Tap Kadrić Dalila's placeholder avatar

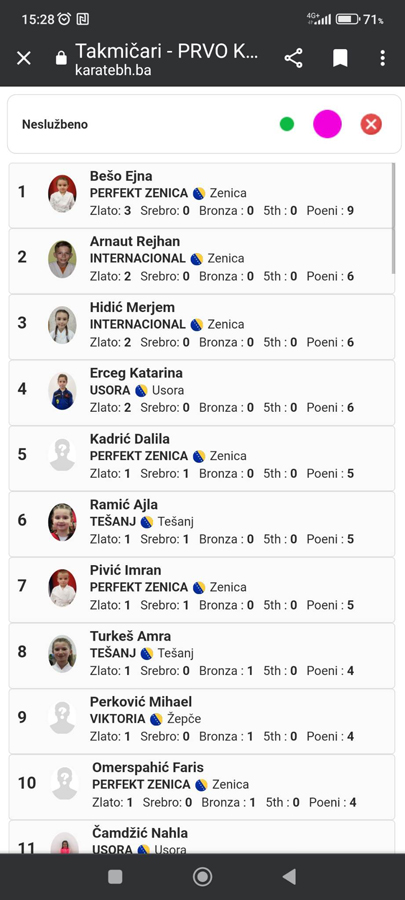point(62,455)
